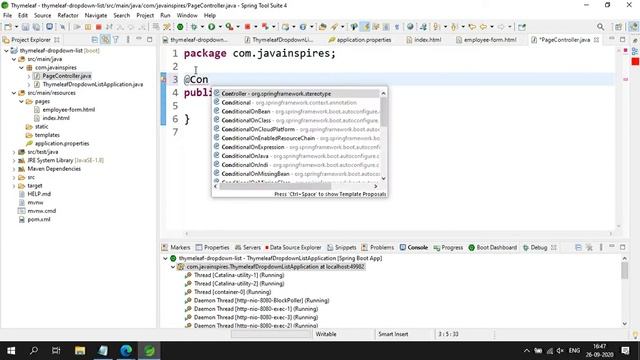Open File Explorer from Windows taskbar
This screenshot has width=640, height=360.
(x=80, y=351)
